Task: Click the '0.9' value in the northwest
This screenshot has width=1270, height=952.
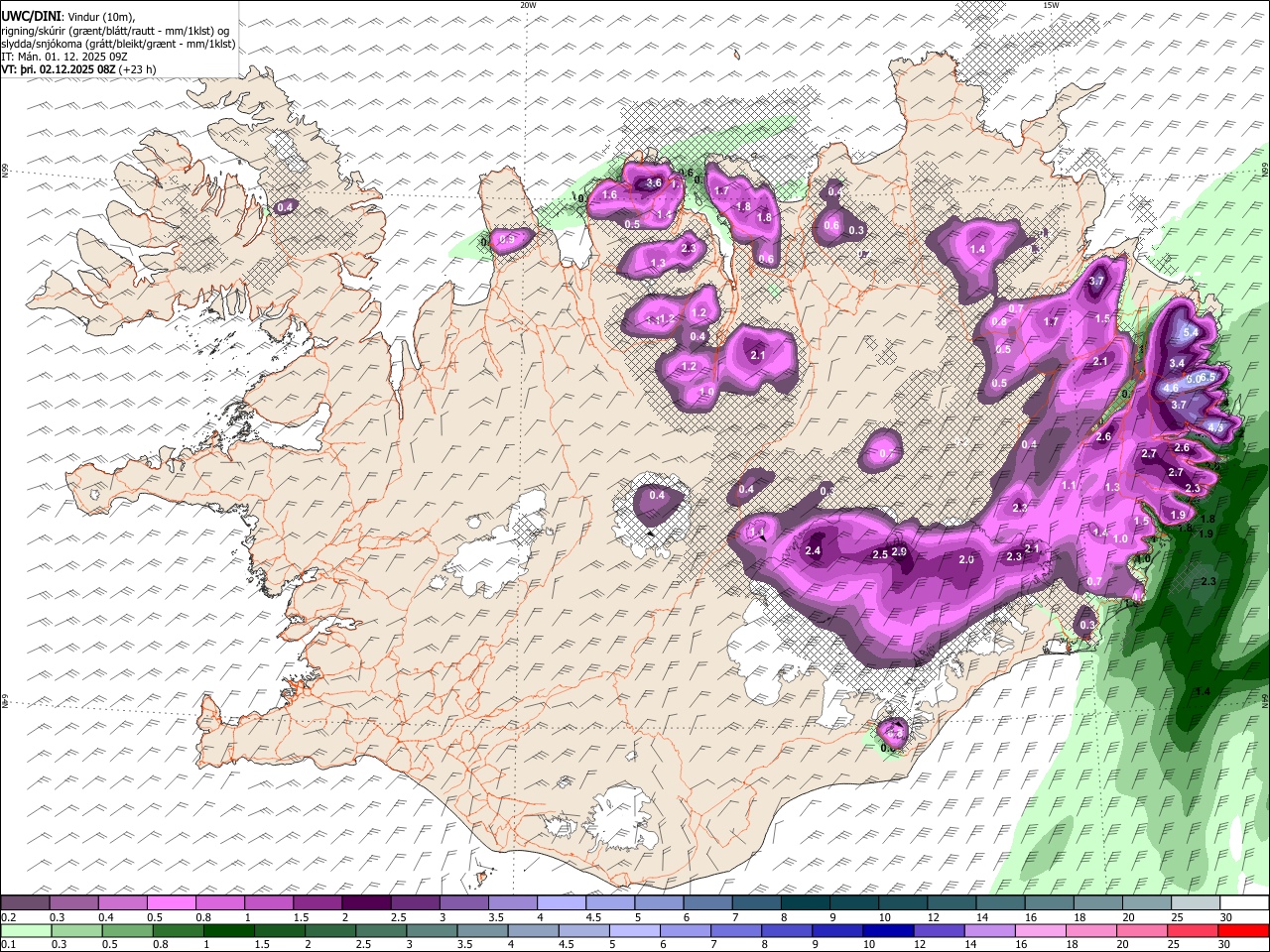Action: click(507, 239)
